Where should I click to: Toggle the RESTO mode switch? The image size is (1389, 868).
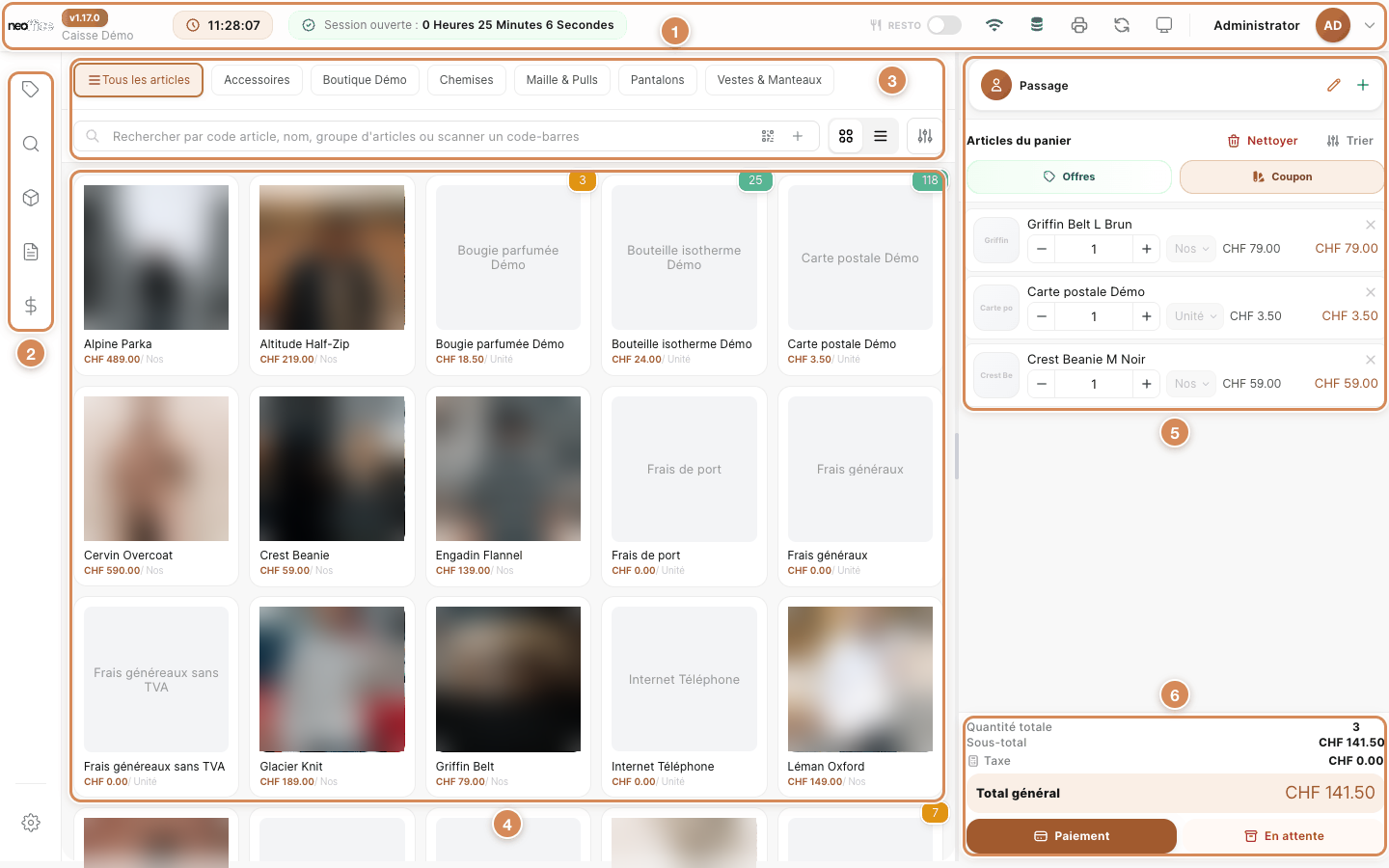[x=944, y=25]
